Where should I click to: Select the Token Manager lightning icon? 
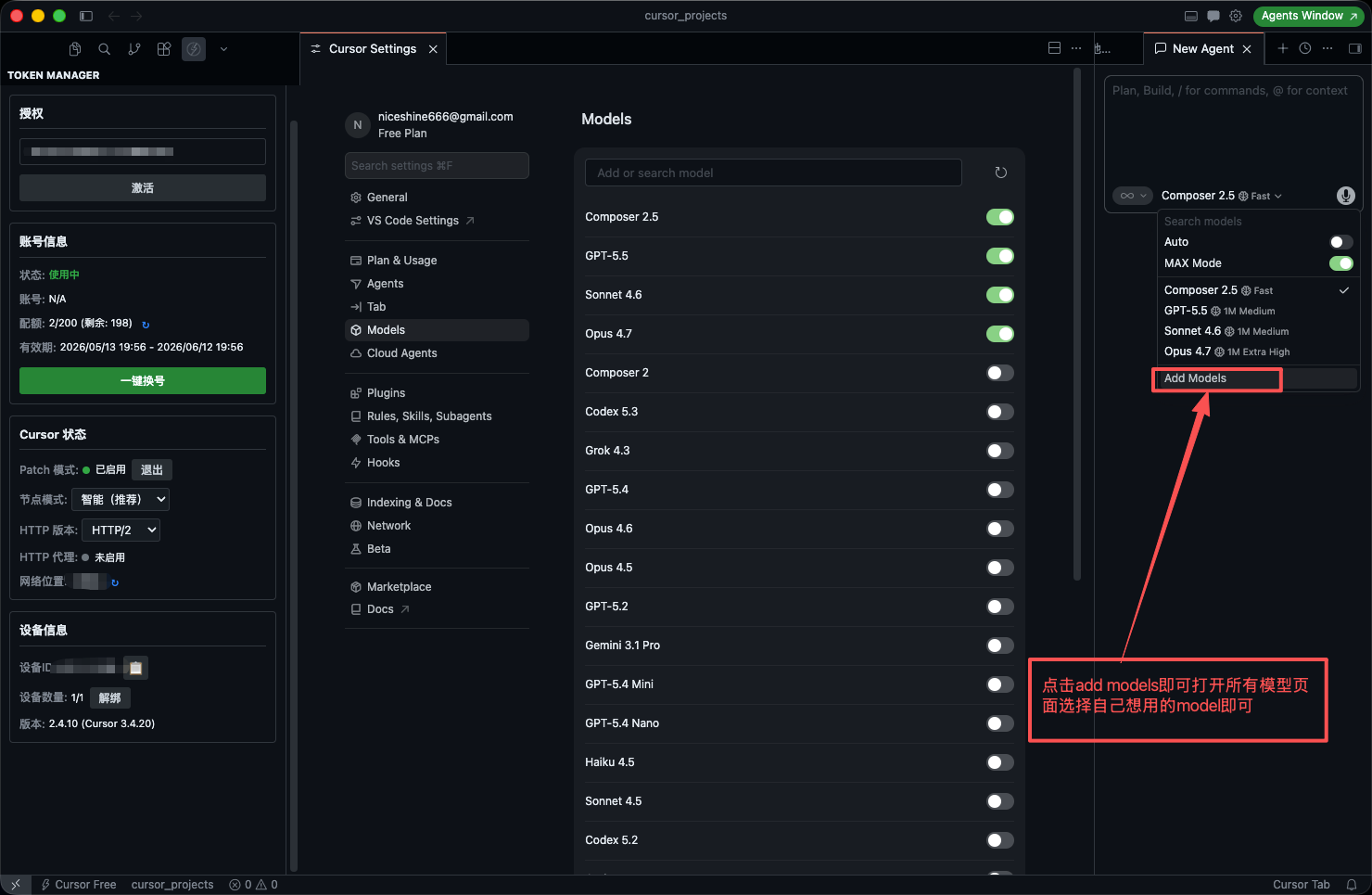click(x=194, y=49)
